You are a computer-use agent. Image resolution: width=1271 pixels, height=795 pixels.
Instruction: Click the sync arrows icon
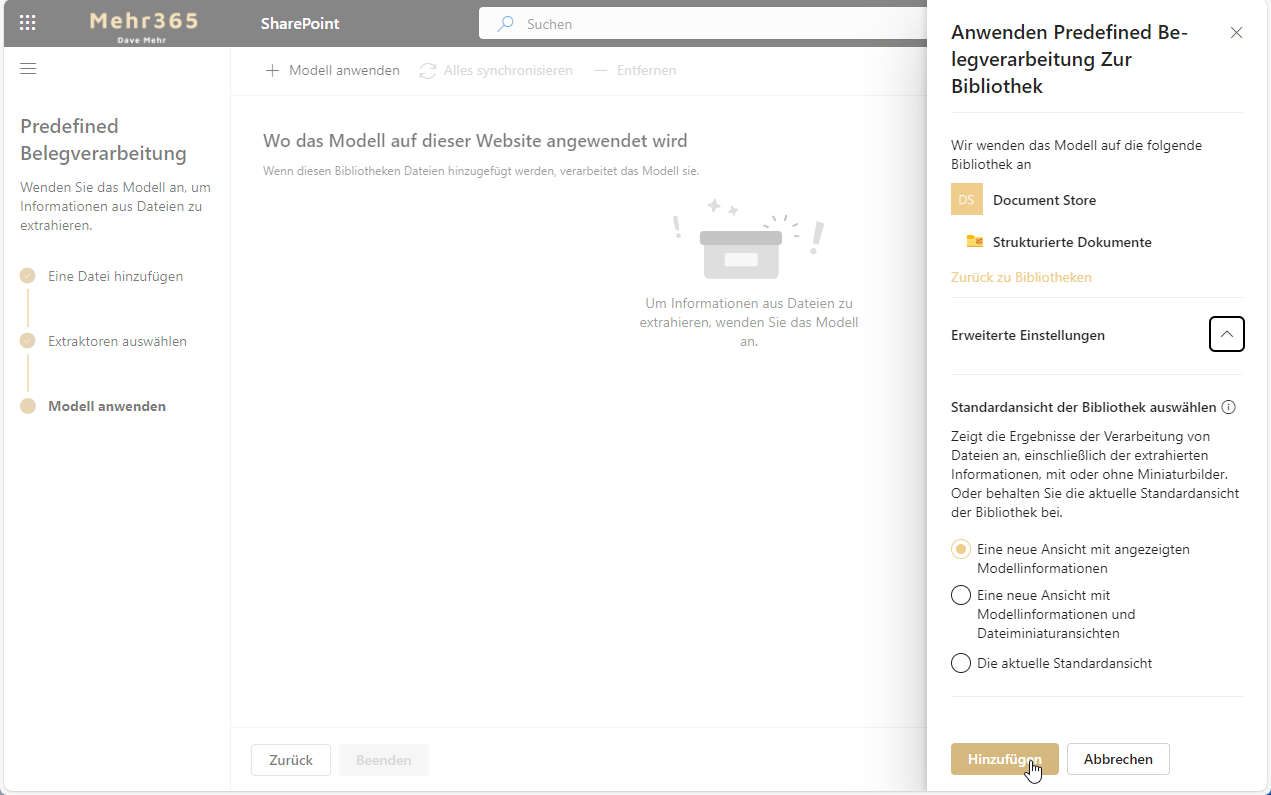tap(428, 70)
